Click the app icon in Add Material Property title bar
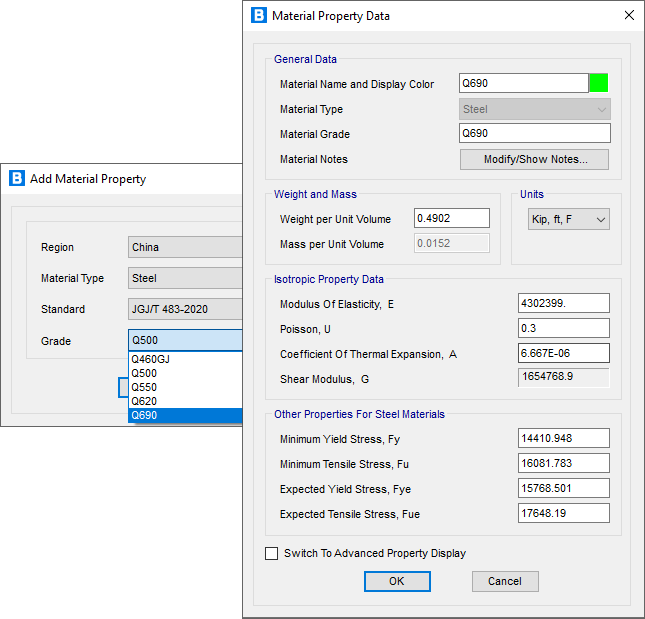The width and height of the screenshot is (645, 619). (16, 178)
